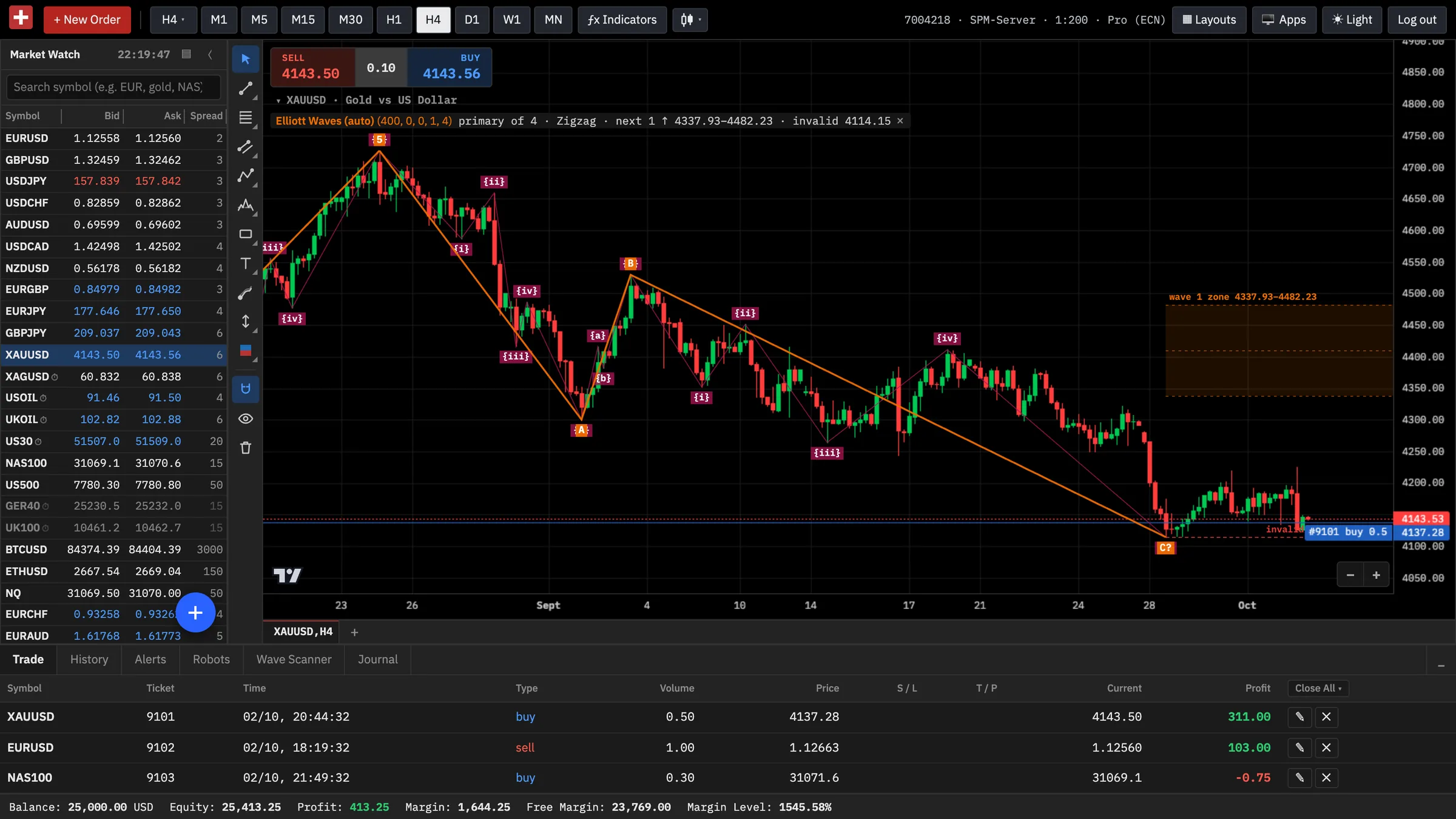Select the rectangle shape tool
Viewport: 1456px width, 819px height.
pyautogui.click(x=246, y=234)
